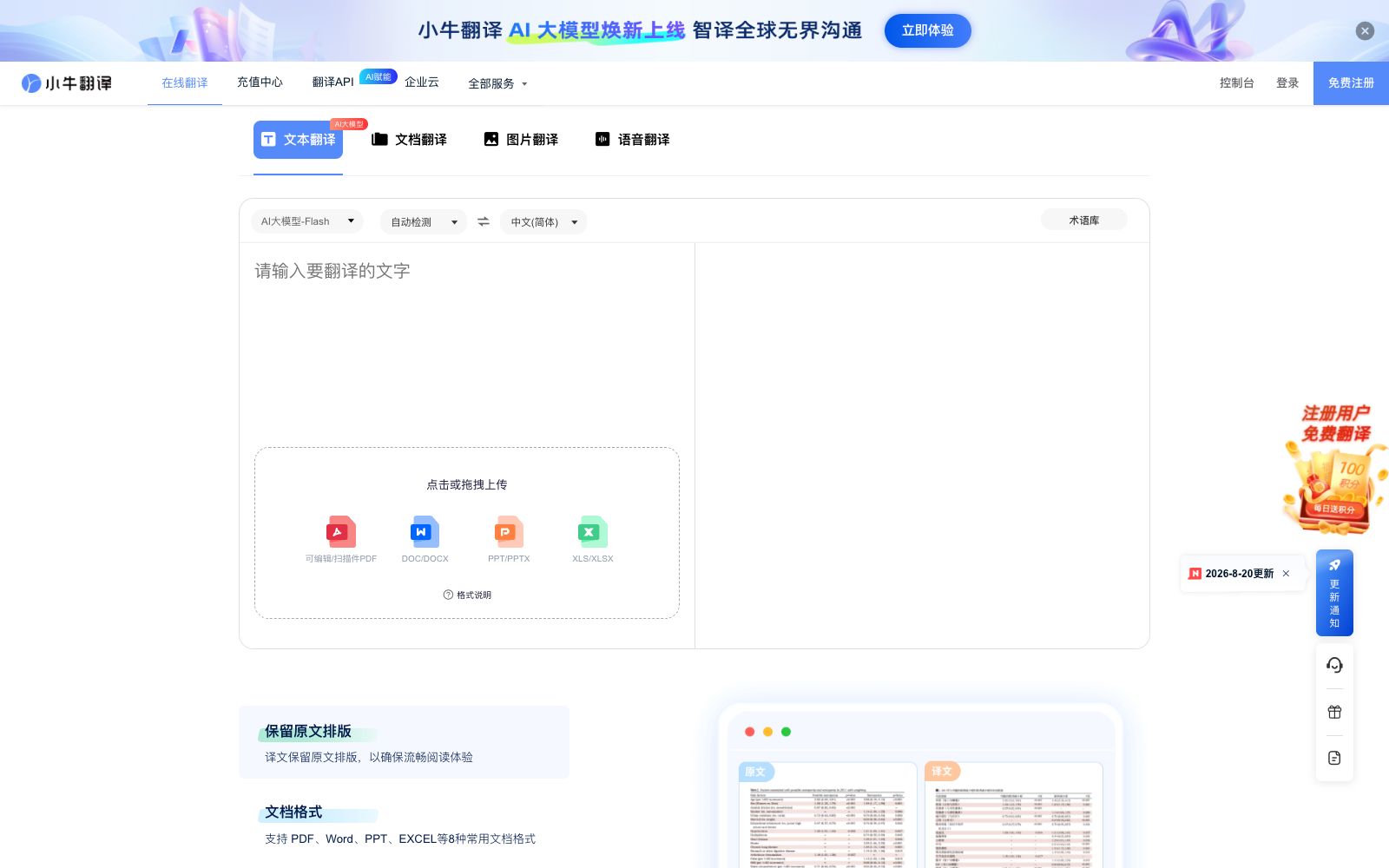The image size is (1389, 868).
Task: Open customer service headset icon
Action: click(x=1334, y=666)
